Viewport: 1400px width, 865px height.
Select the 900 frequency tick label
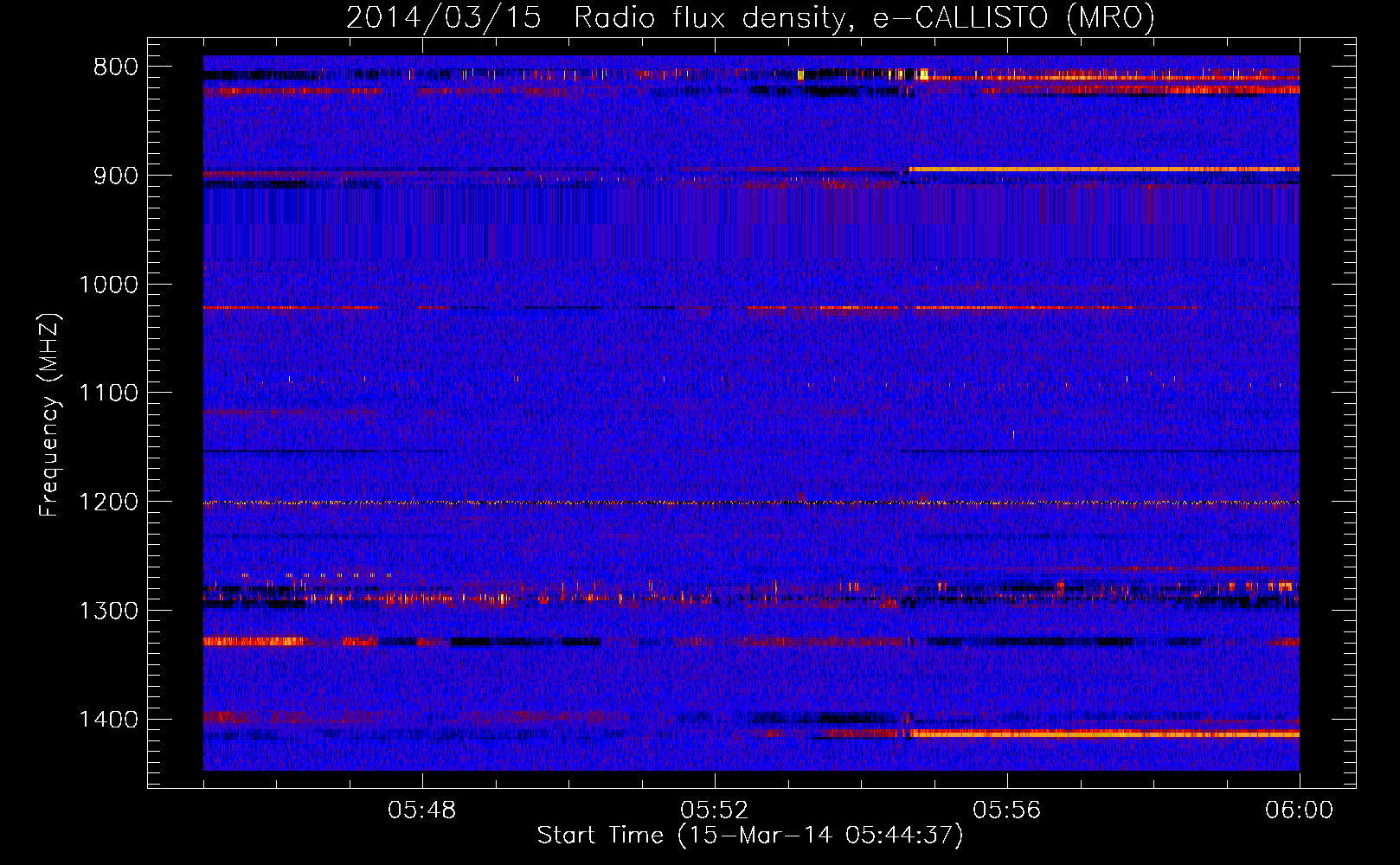tap(116, 176)
